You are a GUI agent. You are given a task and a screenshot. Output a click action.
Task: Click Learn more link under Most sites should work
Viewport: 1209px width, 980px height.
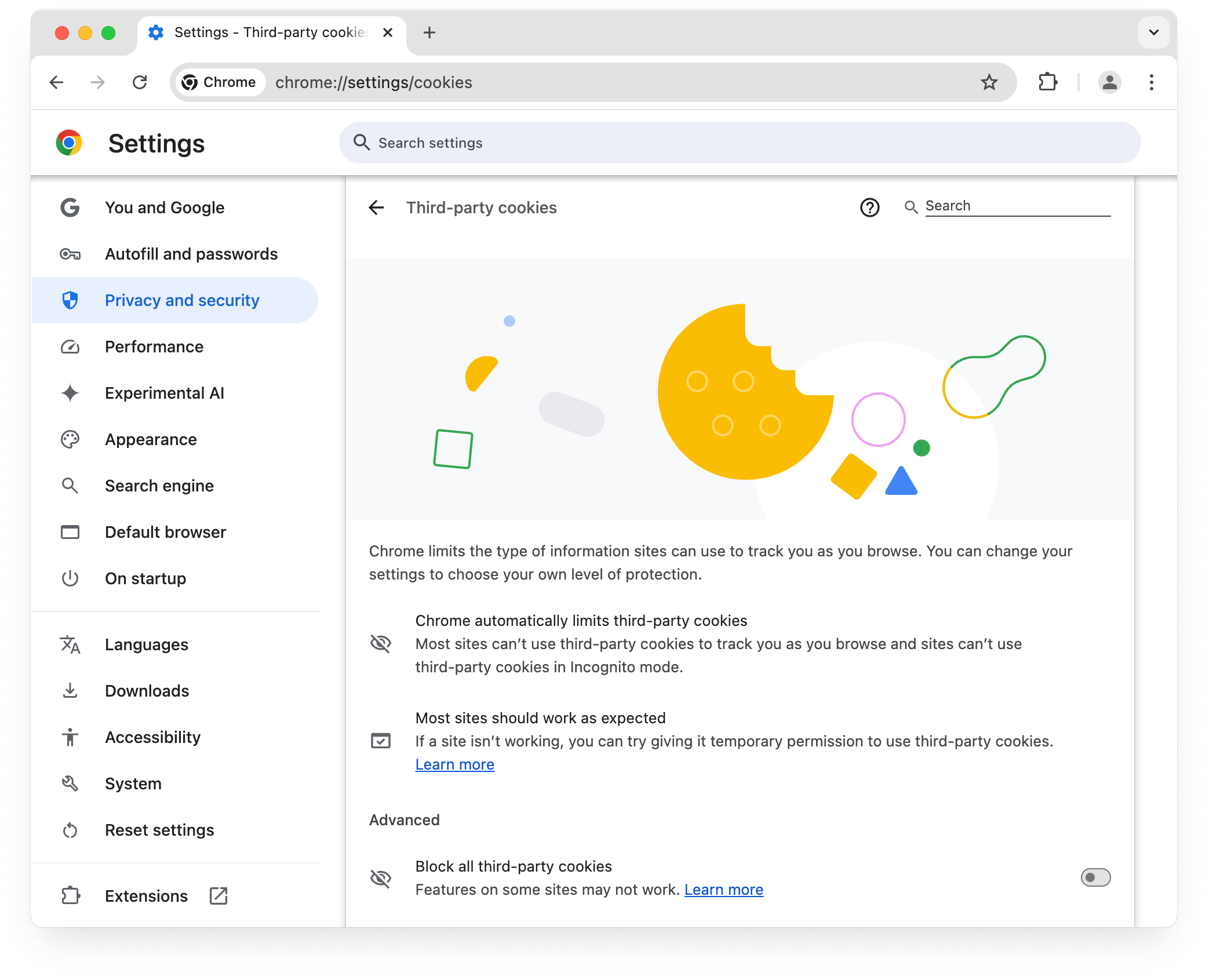tap(455, 764)
